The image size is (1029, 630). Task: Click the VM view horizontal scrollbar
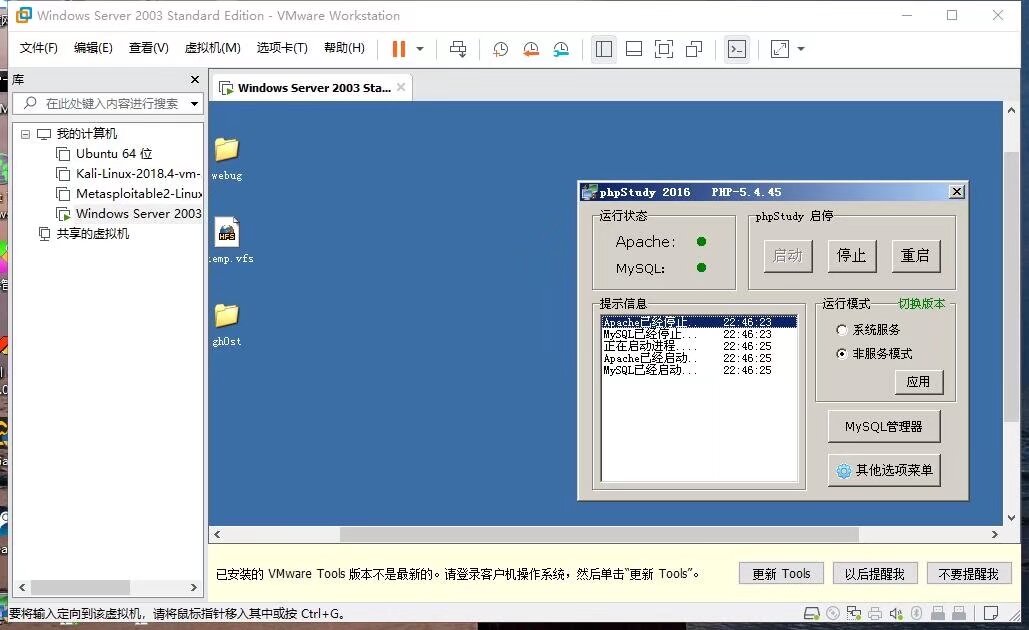click(598, 534)
